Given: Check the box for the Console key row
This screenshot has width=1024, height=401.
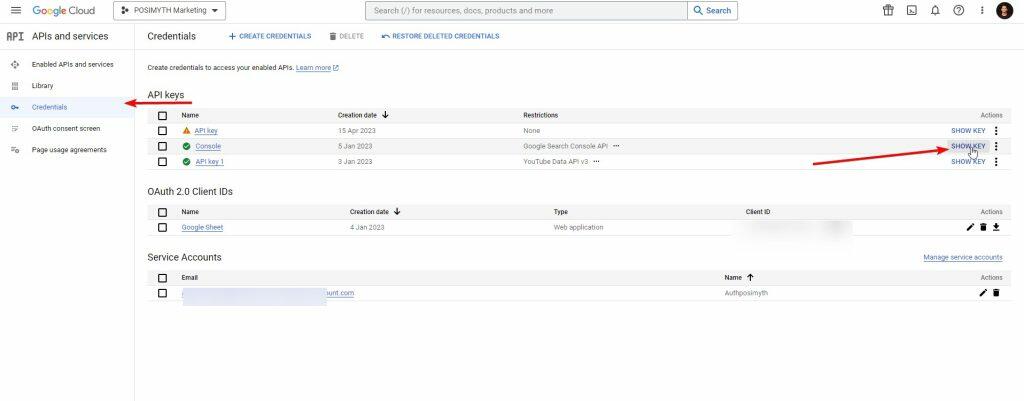Looking at the screenshot, I should [163, 146].
